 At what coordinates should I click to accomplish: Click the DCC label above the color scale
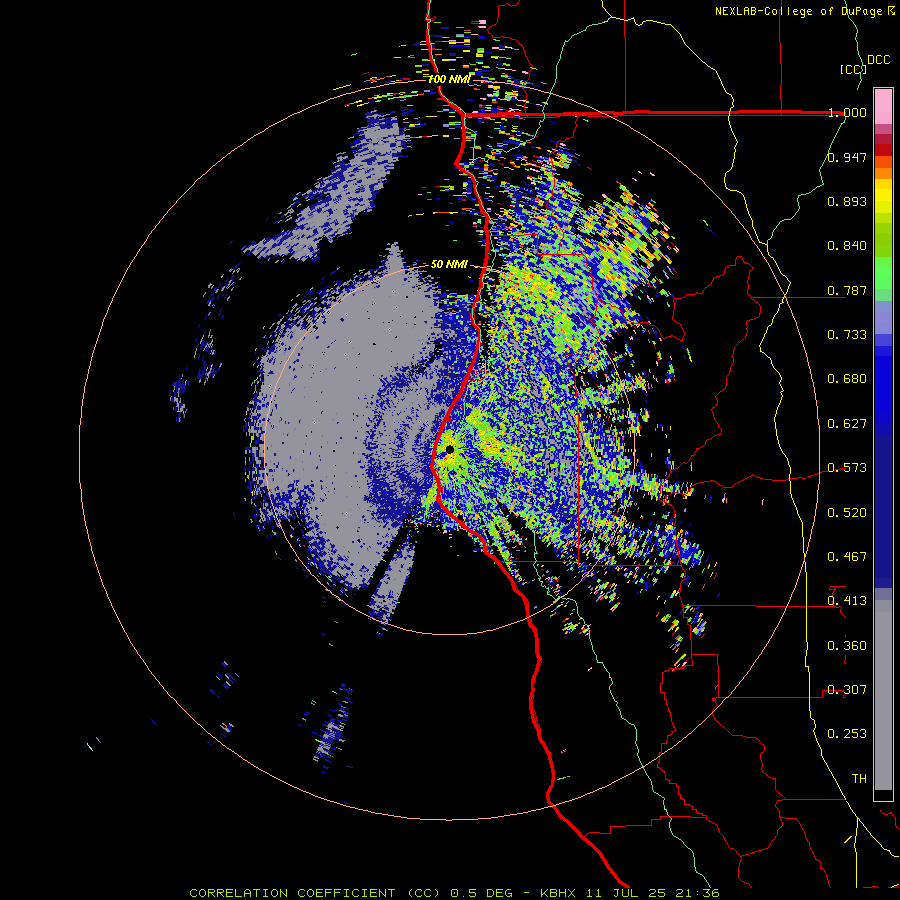coord(878,60)
